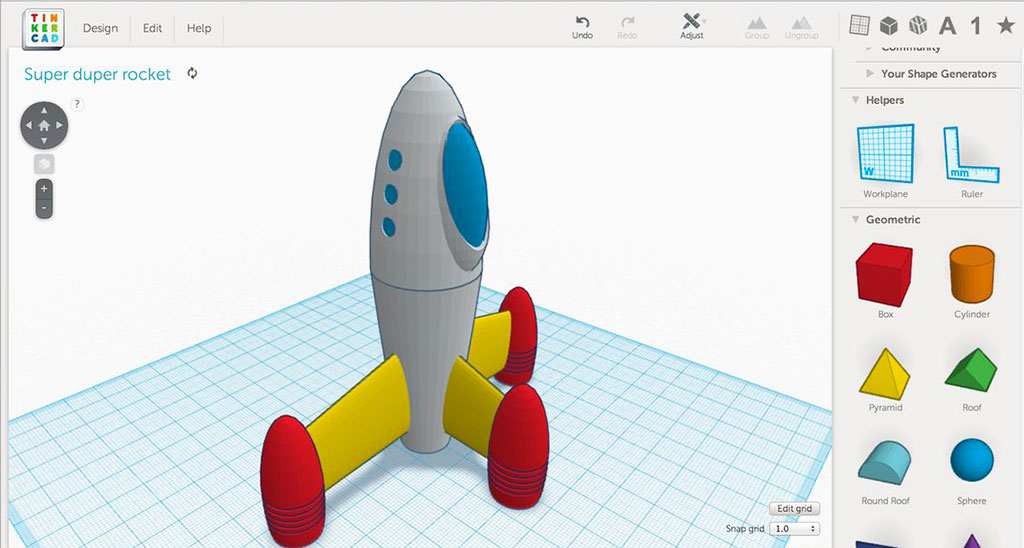Image resolution: width=1024 pixels, height=548 pixels.
Task: Rotate view left with left arrow
Action: [x=28, y=125]
